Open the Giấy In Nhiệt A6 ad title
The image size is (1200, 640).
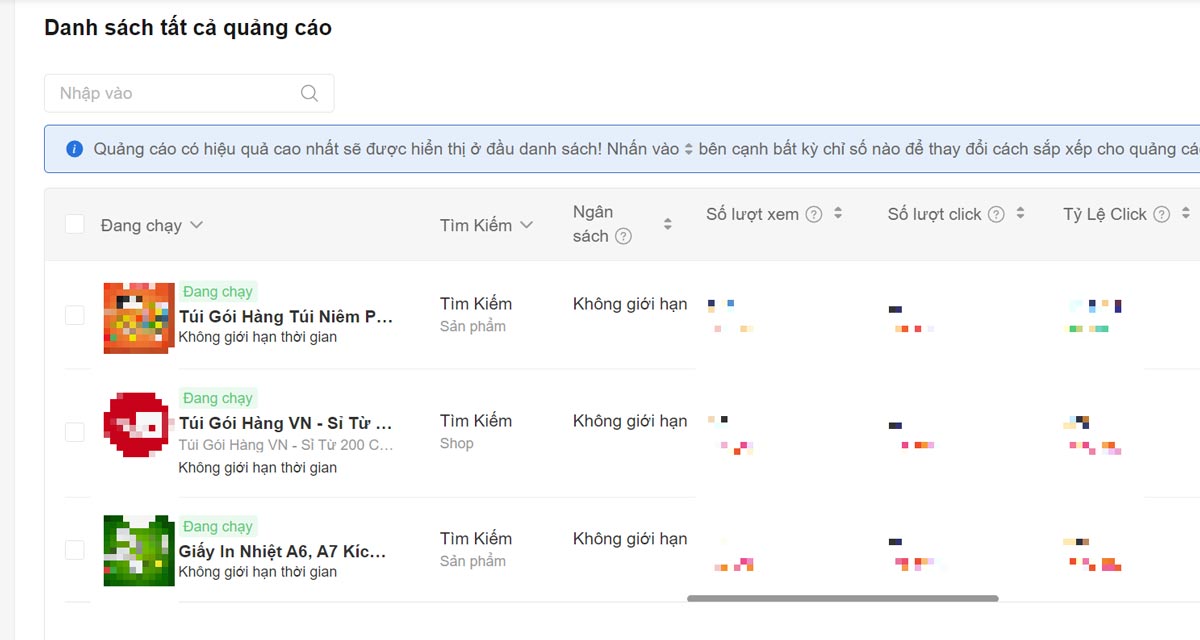(x=283, y=551)
